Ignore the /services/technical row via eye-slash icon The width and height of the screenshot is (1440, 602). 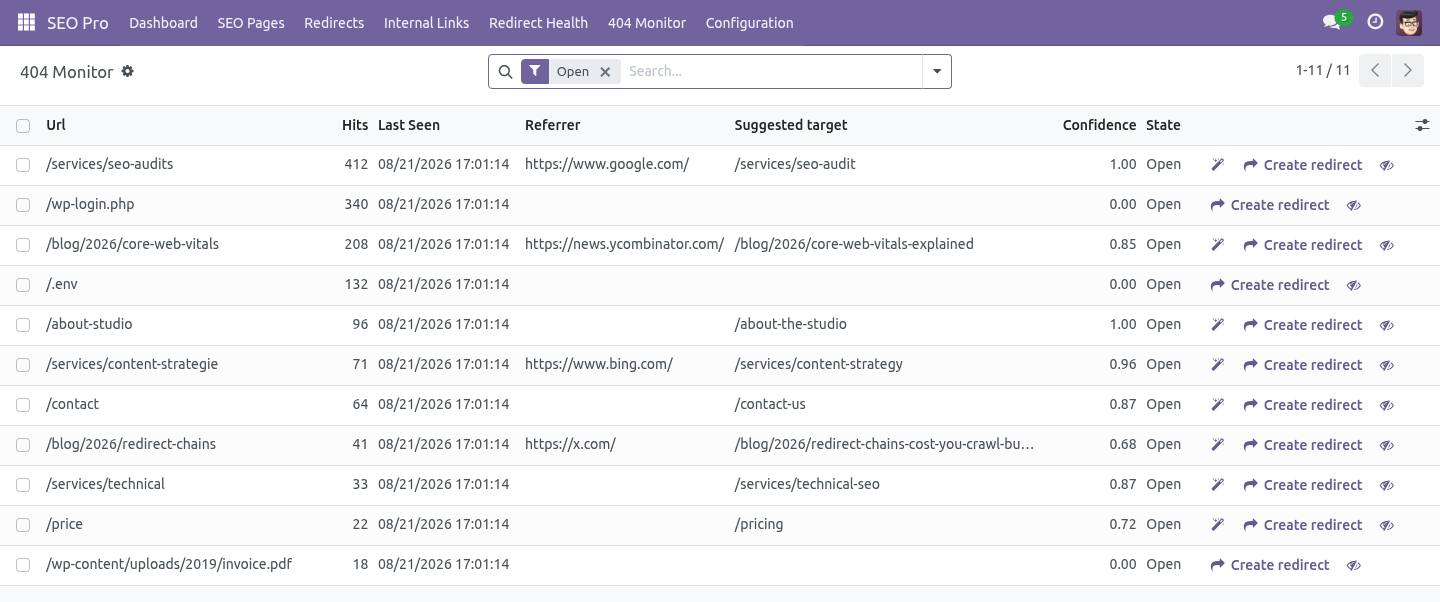pos(1387,485)
